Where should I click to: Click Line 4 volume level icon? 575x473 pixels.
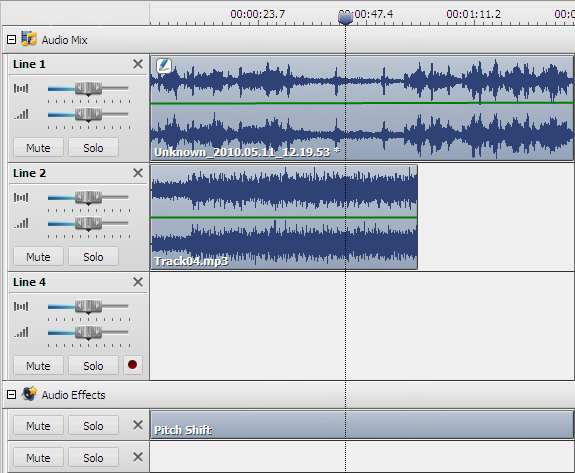pyautogui.click(x=21, y=332)
